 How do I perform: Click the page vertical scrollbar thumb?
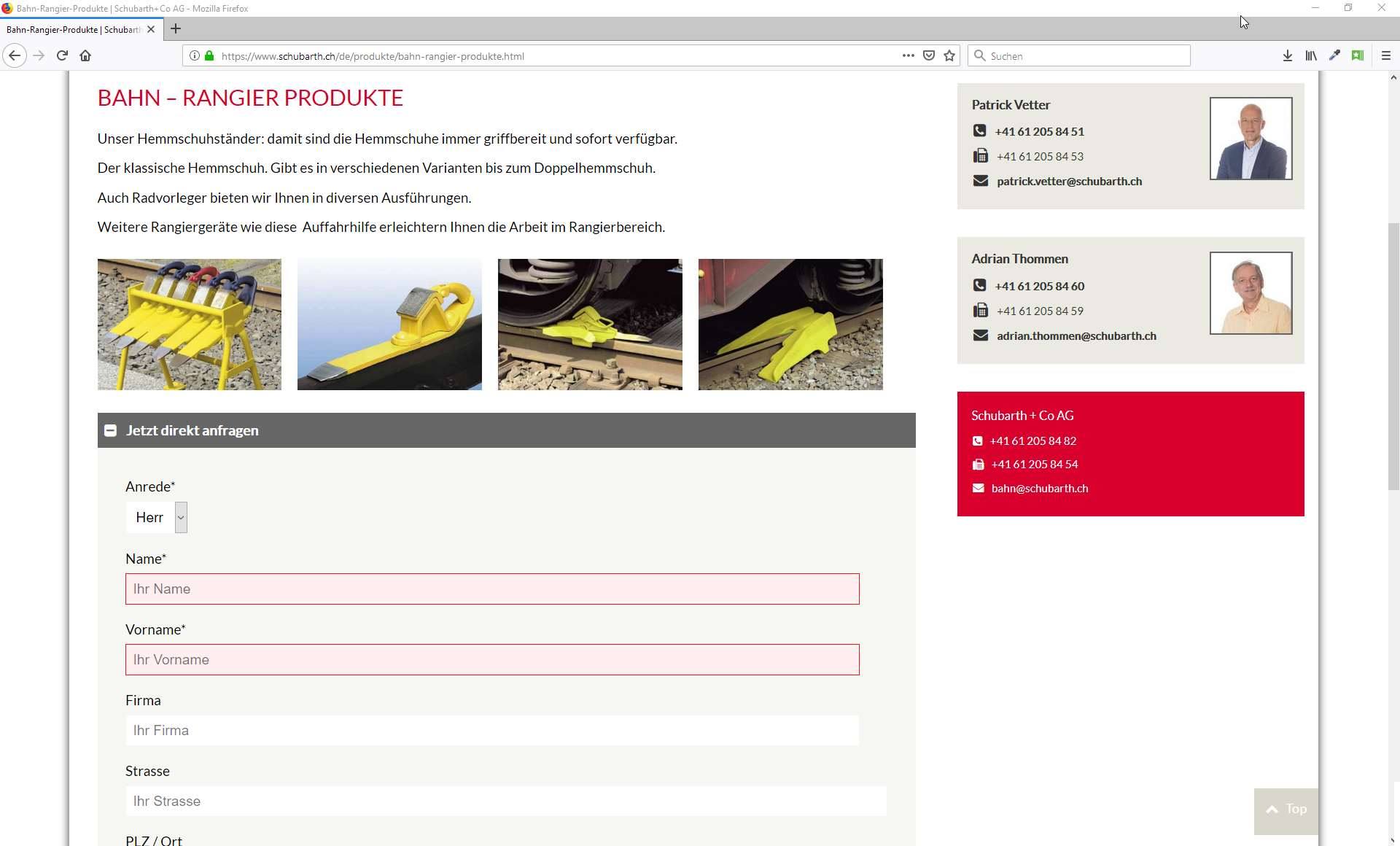point(1393,357)
